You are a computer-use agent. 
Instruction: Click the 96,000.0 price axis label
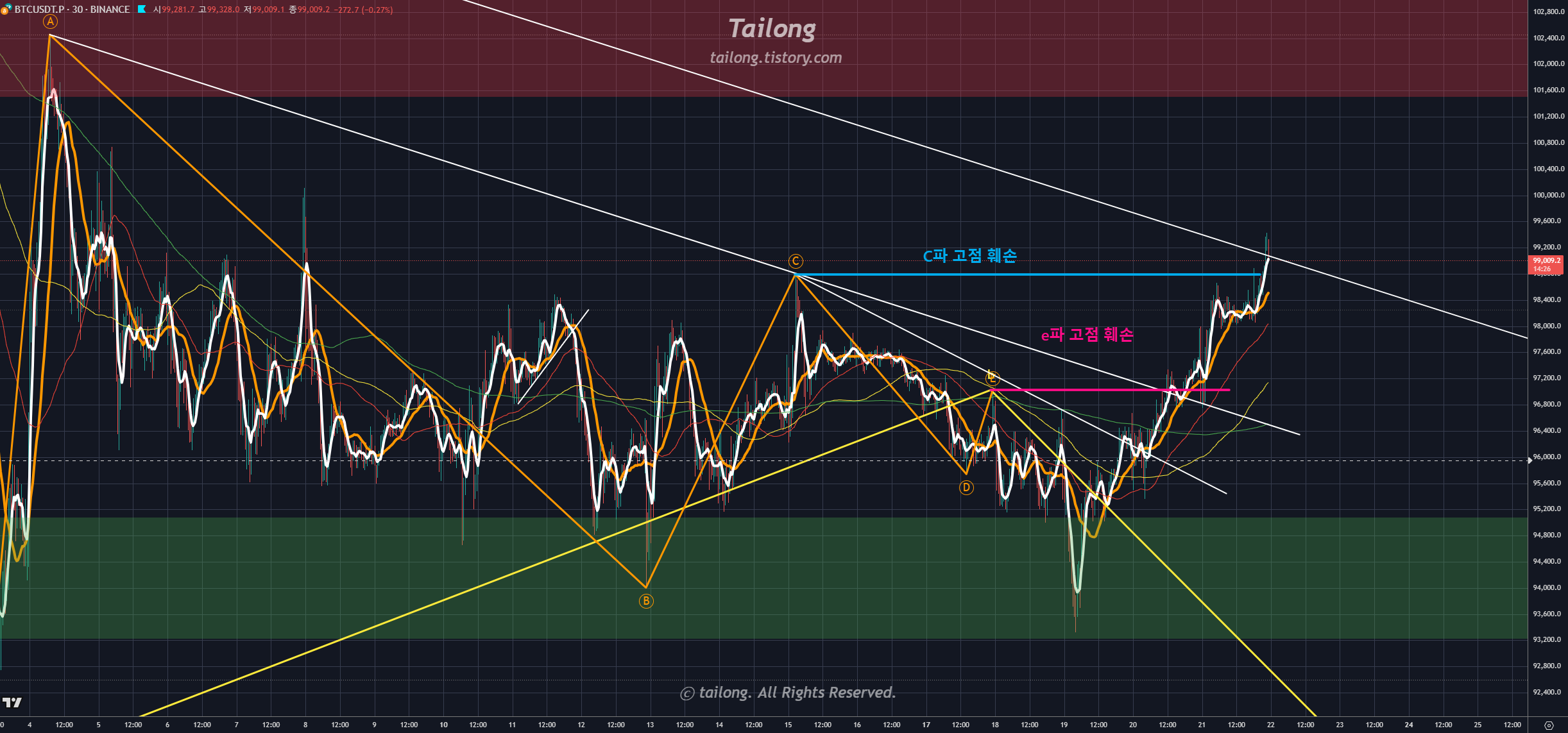[1548, 457]
